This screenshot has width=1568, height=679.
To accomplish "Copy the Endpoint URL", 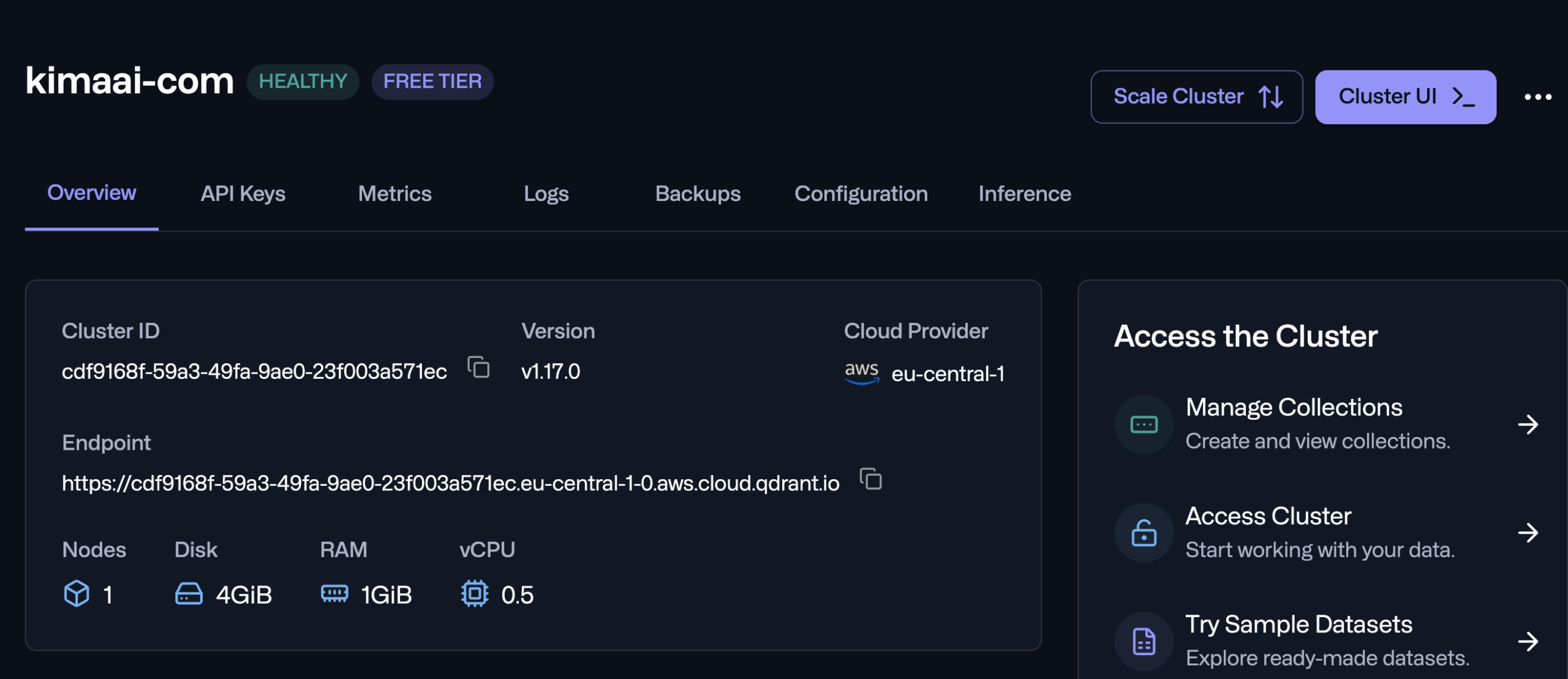I will [x=870, y=479].
